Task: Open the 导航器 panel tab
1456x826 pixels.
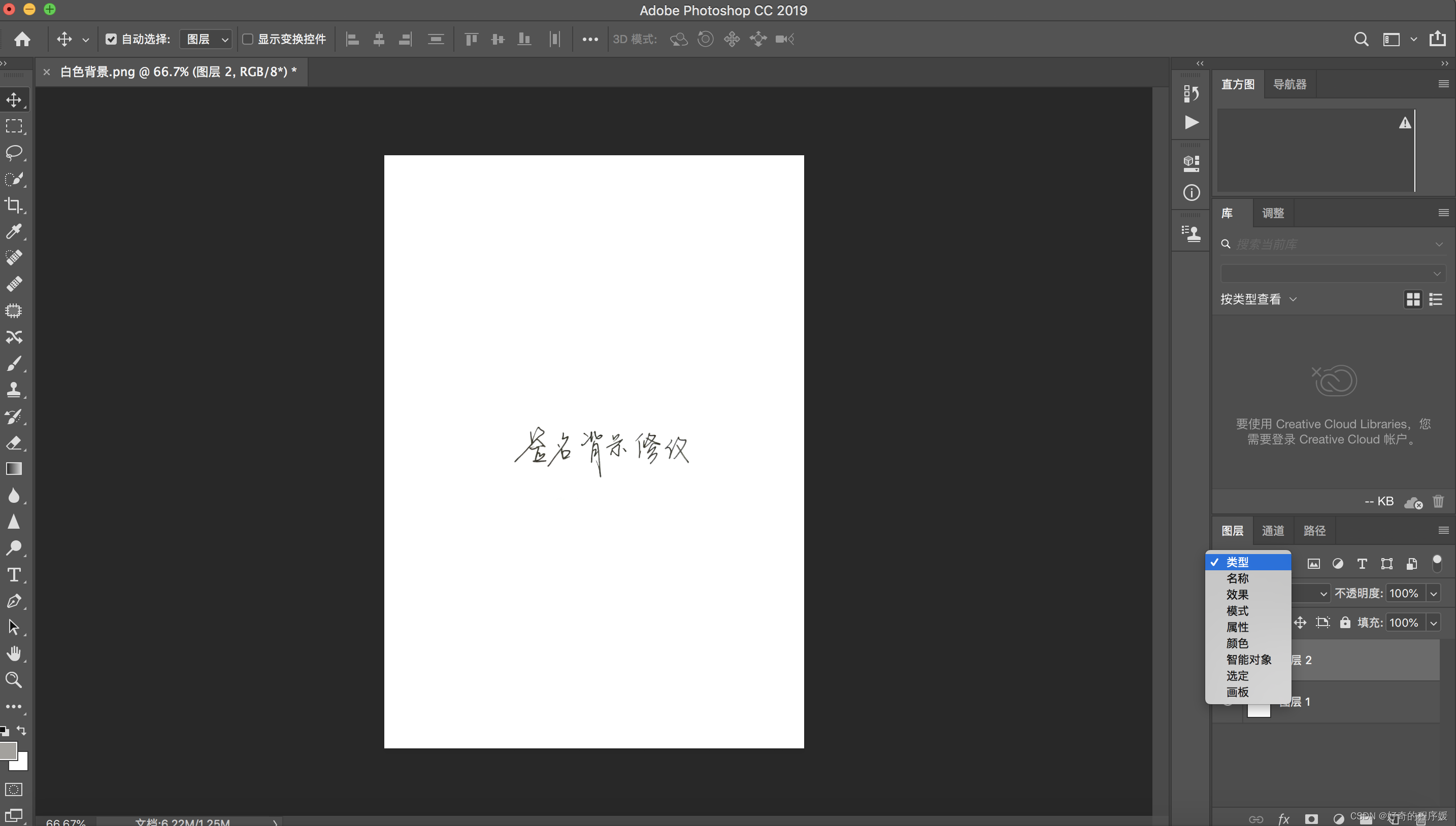Action: (x=1289, y=84)
